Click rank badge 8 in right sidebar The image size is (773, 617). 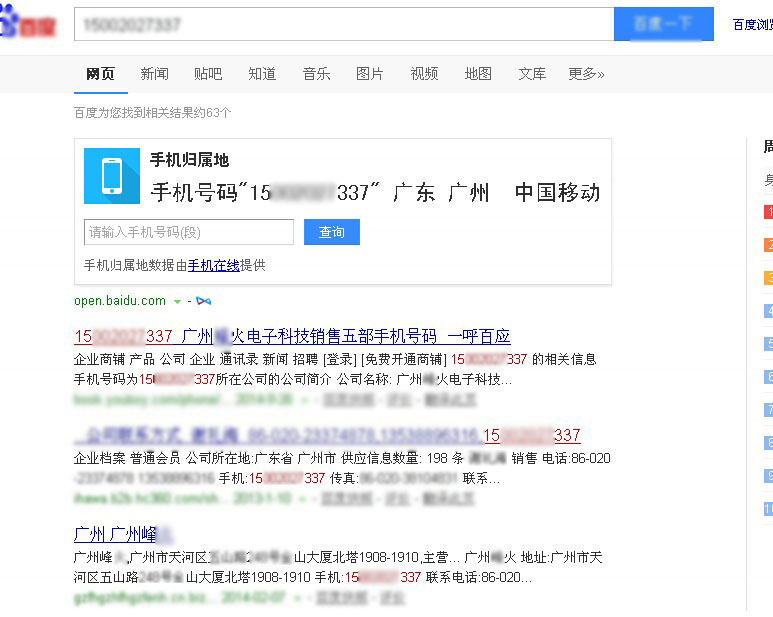[768, 443]
